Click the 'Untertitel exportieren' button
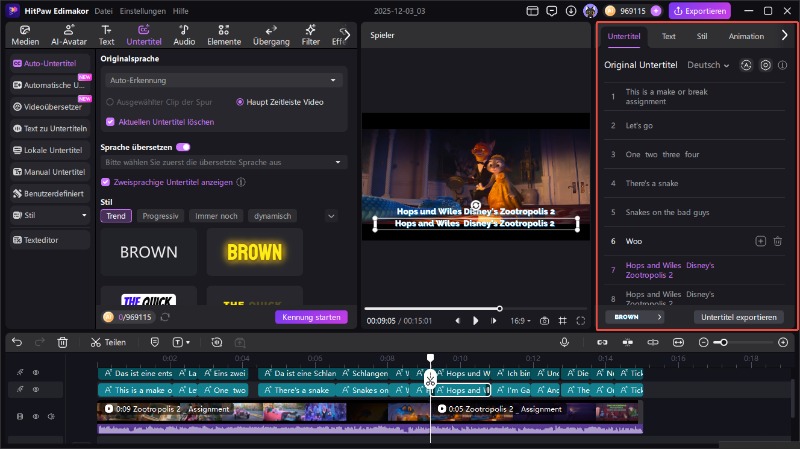Image resolution: width=800 pixels, height=449 pixels. pyautogui.click(x=738, y=317)
